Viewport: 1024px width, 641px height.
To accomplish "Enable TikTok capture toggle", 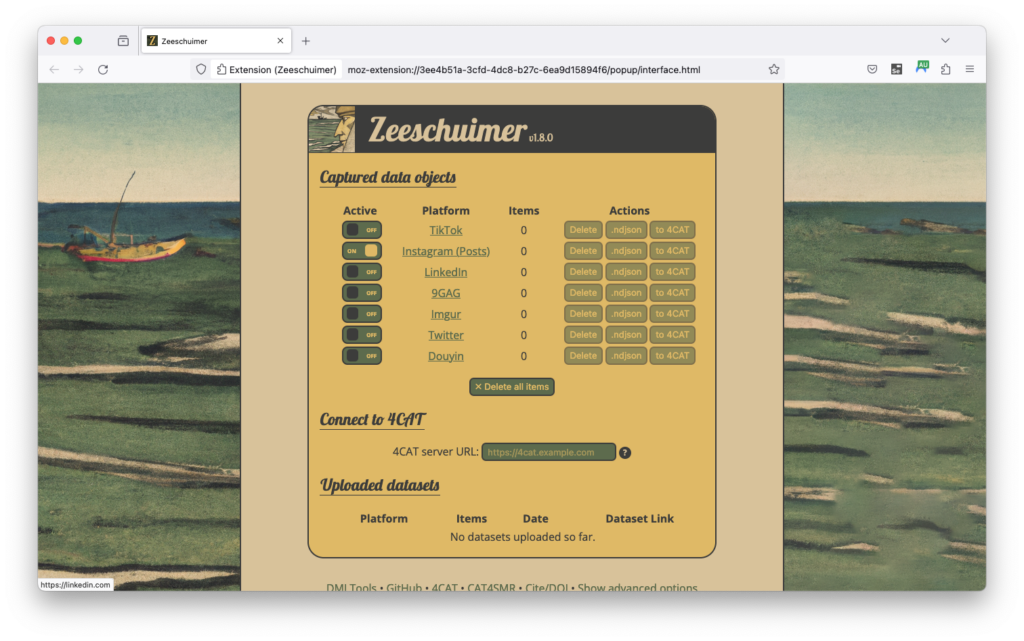I will point(361,230).
